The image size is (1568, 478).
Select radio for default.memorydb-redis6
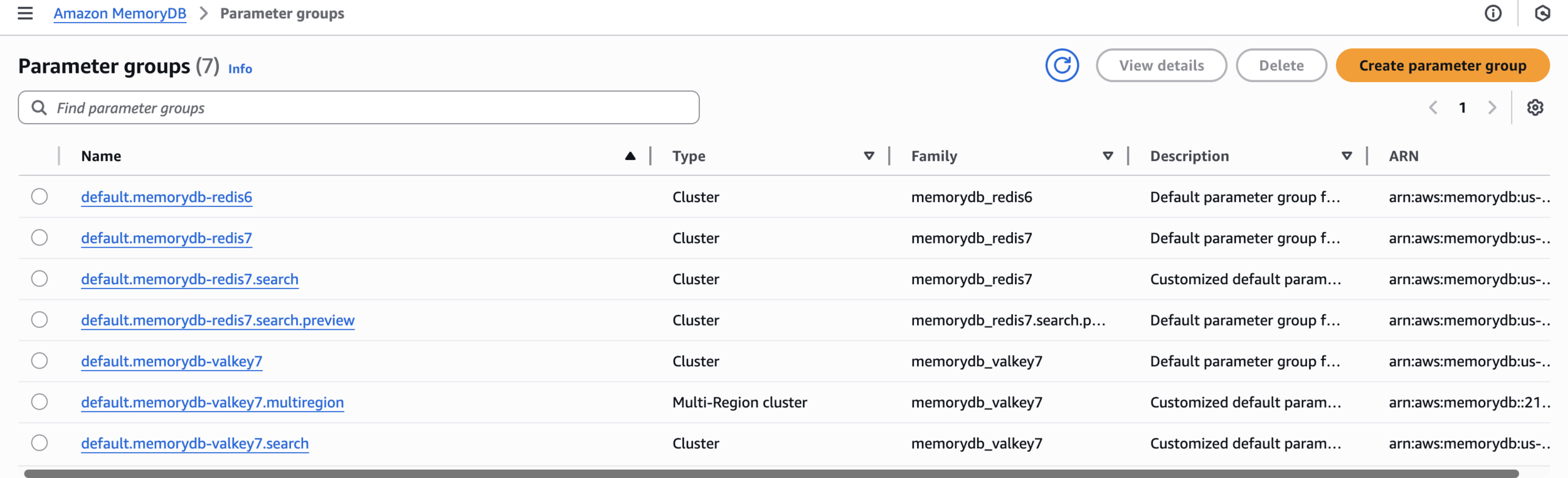pos(40,196)
